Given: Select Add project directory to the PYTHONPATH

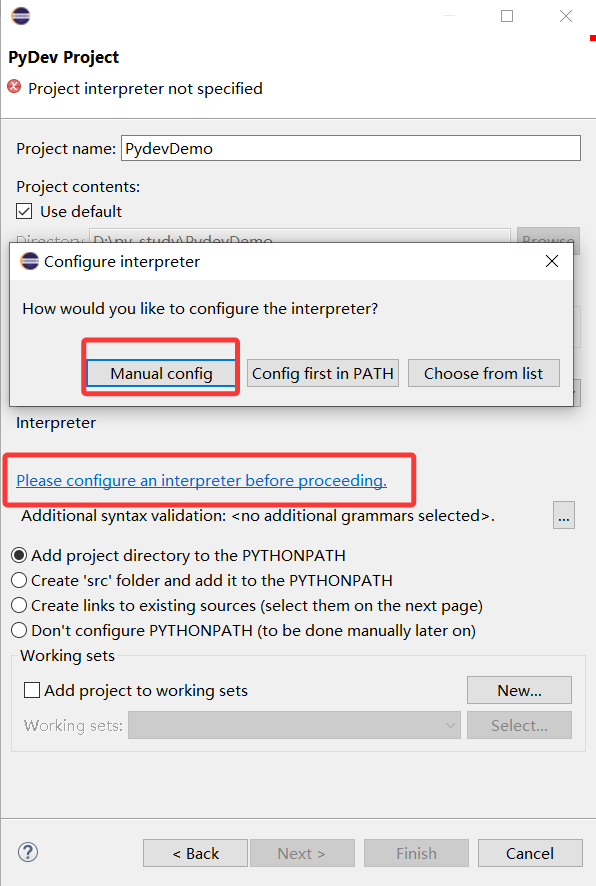Looking at the screenshot, I should coord(19,555).
